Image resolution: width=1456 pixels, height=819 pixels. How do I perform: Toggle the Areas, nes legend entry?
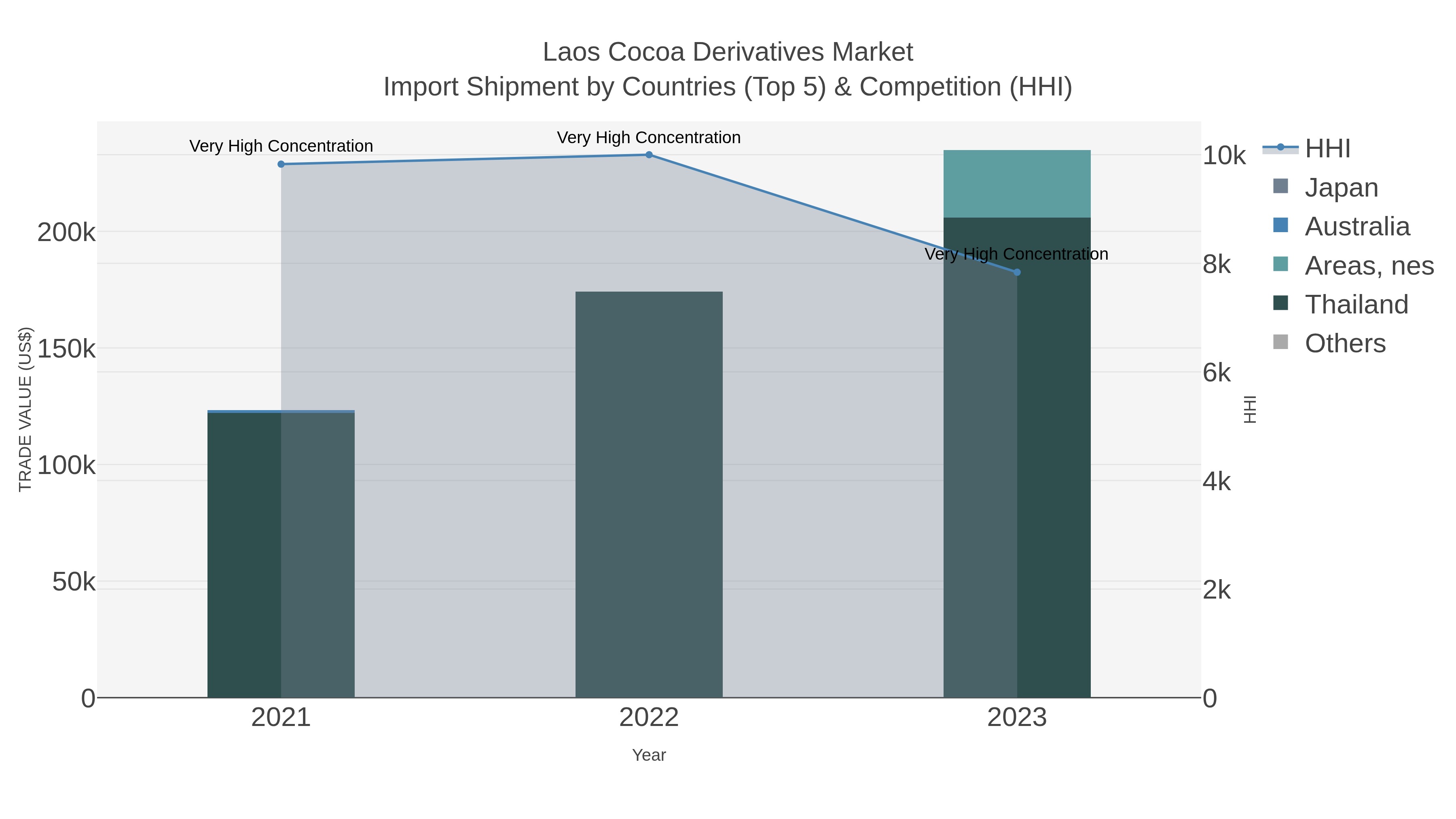[x=1353, y=265]
